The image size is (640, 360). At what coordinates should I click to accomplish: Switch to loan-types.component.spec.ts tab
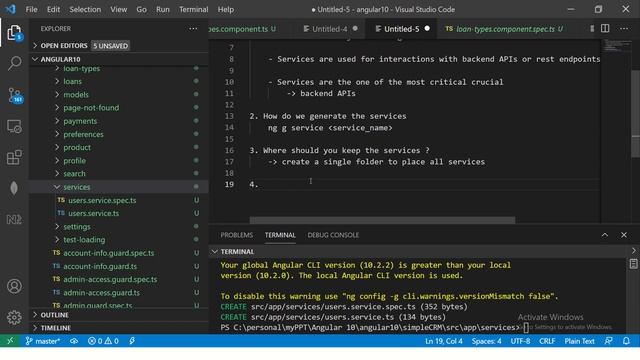pos(505,29)
